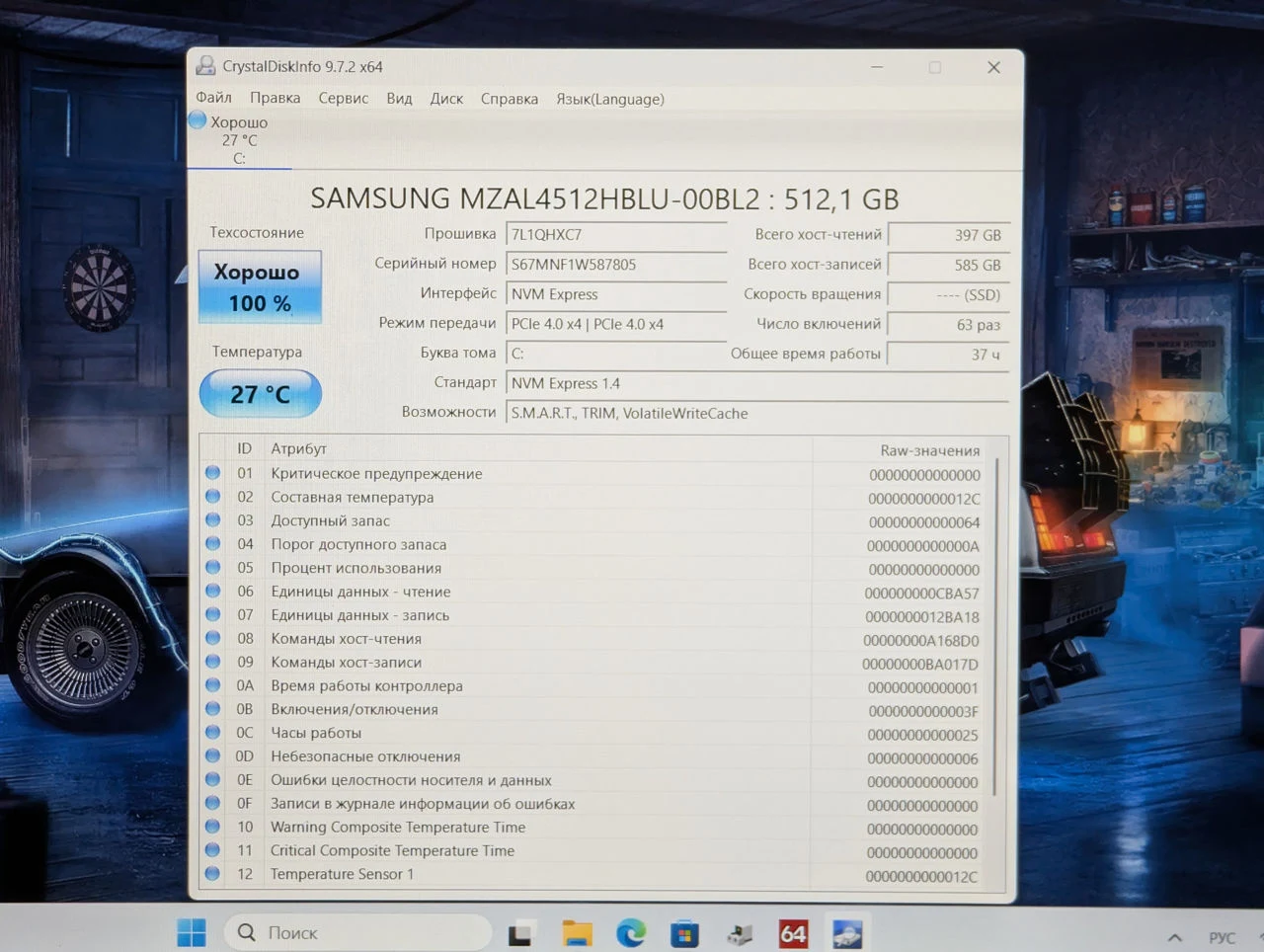Open Task View from the taskbar
1264x952 pixels.
coord(520,933)
